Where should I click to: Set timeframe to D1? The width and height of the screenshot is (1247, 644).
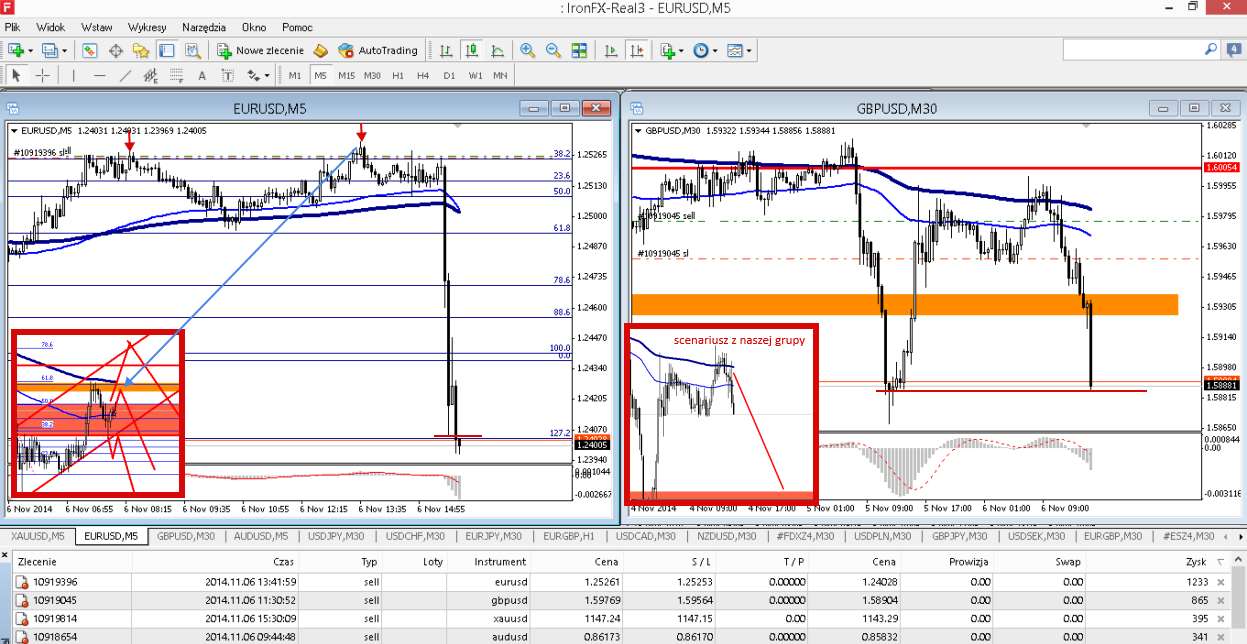[x=449, y=75]
